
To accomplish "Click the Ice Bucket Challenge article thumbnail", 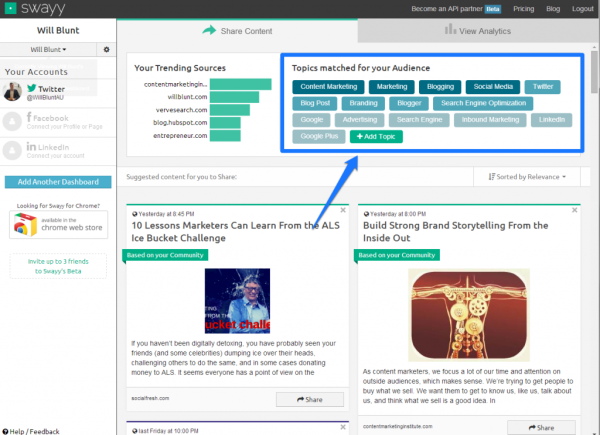I will (x=237, y=301).
